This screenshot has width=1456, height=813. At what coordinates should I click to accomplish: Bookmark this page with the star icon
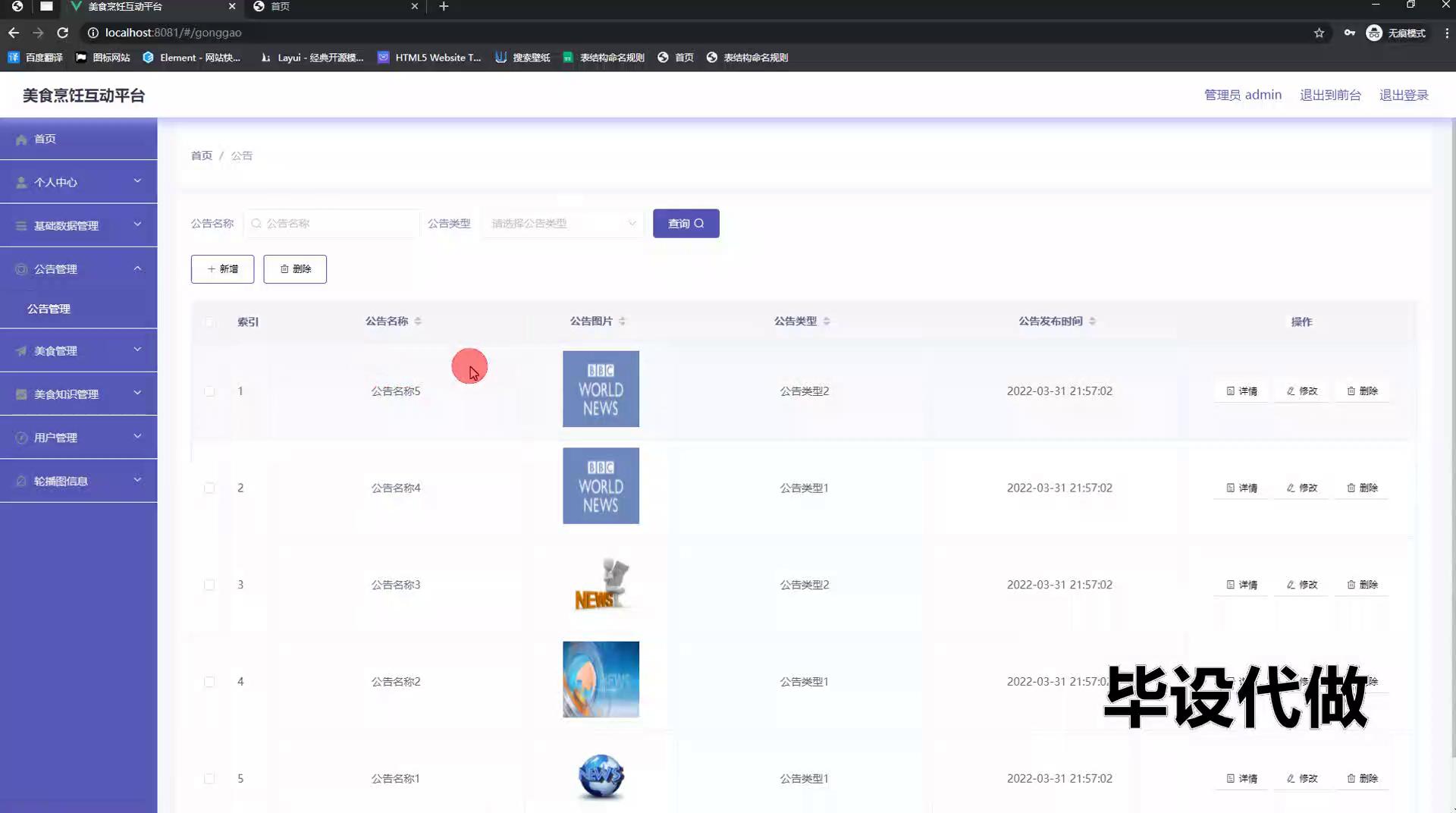tap(1319, 33)
